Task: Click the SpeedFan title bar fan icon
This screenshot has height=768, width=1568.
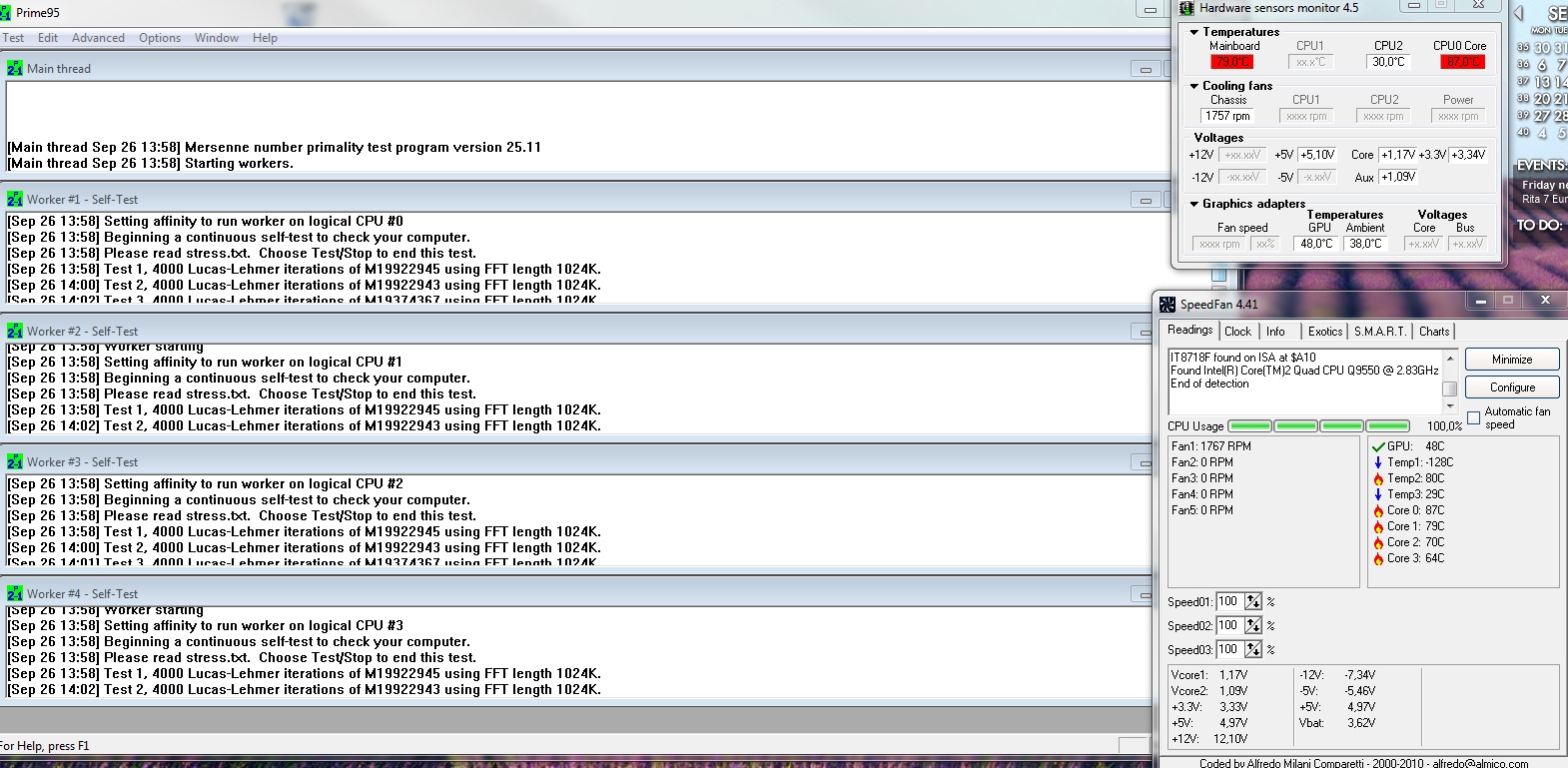Action: (x=1168, y=304)
